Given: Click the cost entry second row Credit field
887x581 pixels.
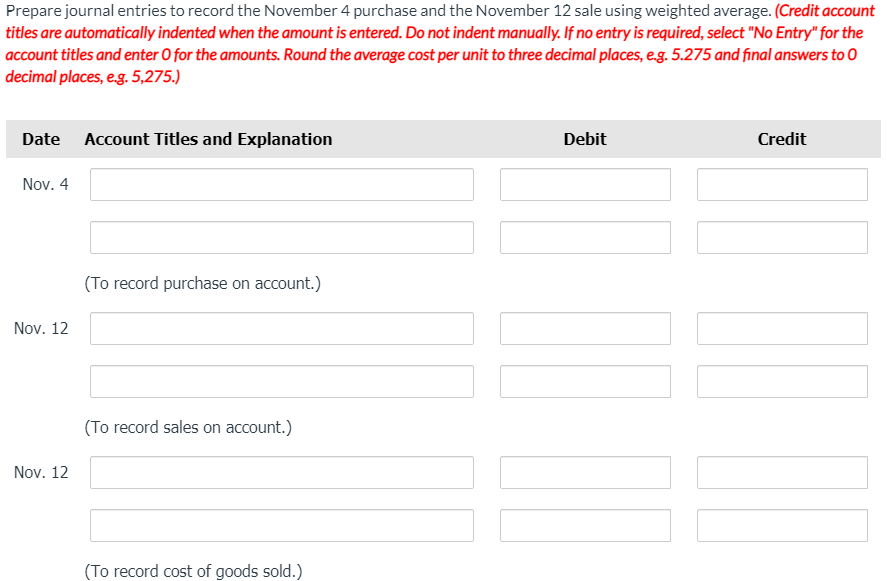Looking at the screenshot, I should pos(782,525).
